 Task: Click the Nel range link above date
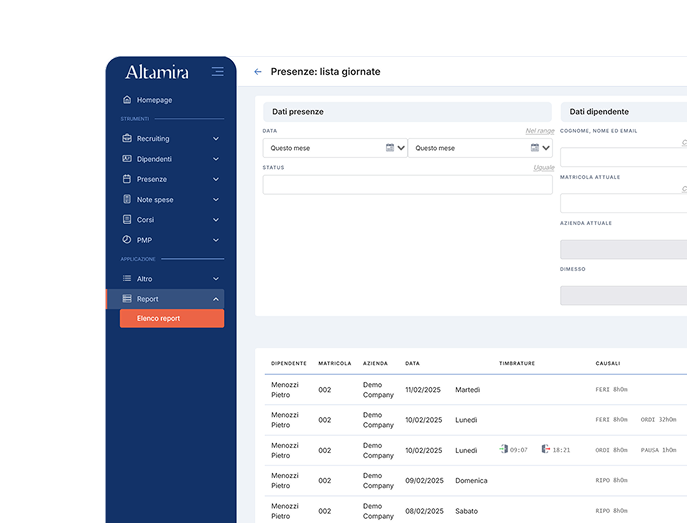[539, 131]
